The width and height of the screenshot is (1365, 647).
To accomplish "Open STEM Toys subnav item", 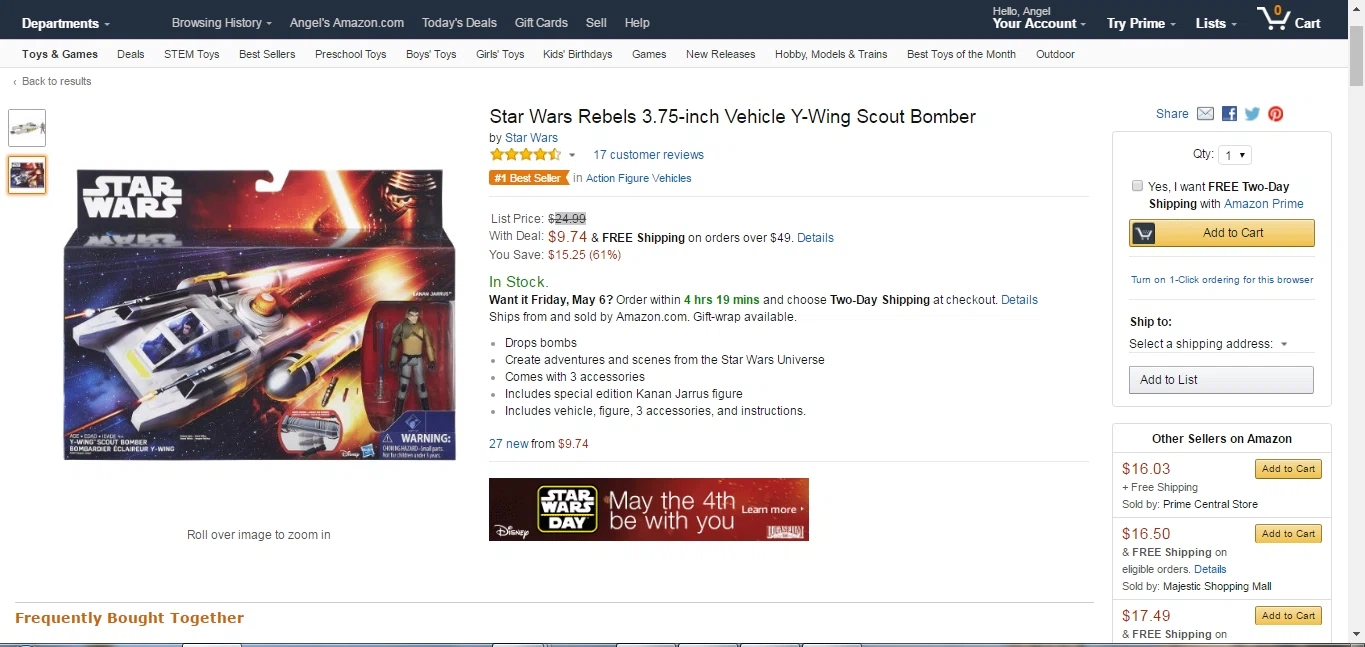I will 192,54.
